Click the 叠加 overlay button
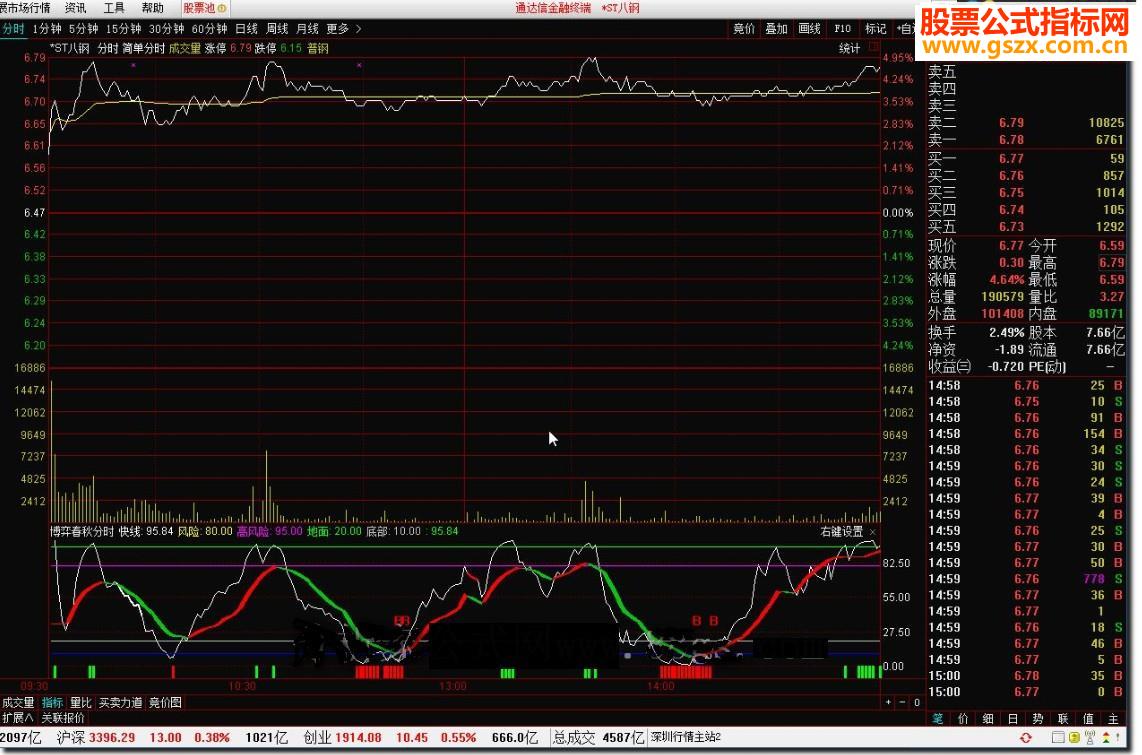The width and height of the screenshot is (1142, 755). [776, 29]
